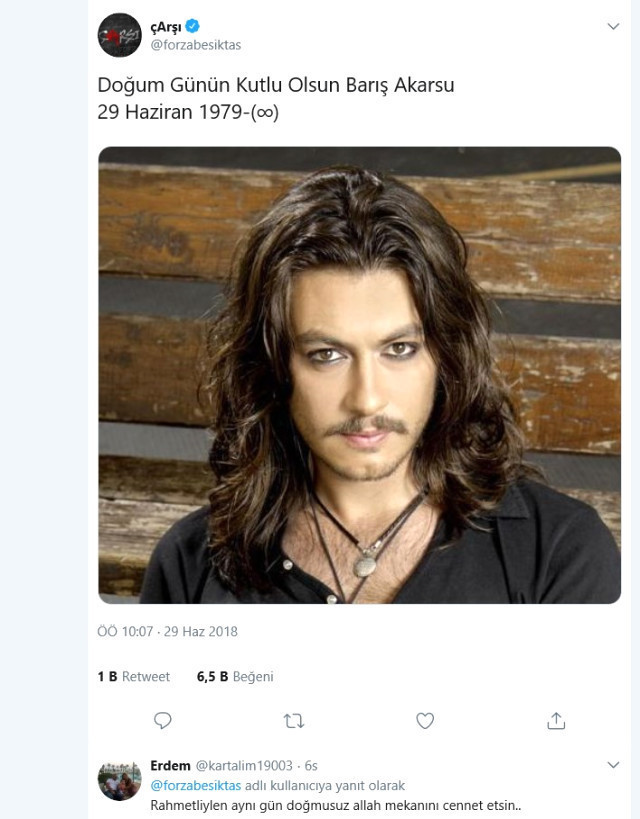The width and height of the screenshot is (640, 819).
Task: Enlarge the tweet's attached photo
Action: click(359, 375)
